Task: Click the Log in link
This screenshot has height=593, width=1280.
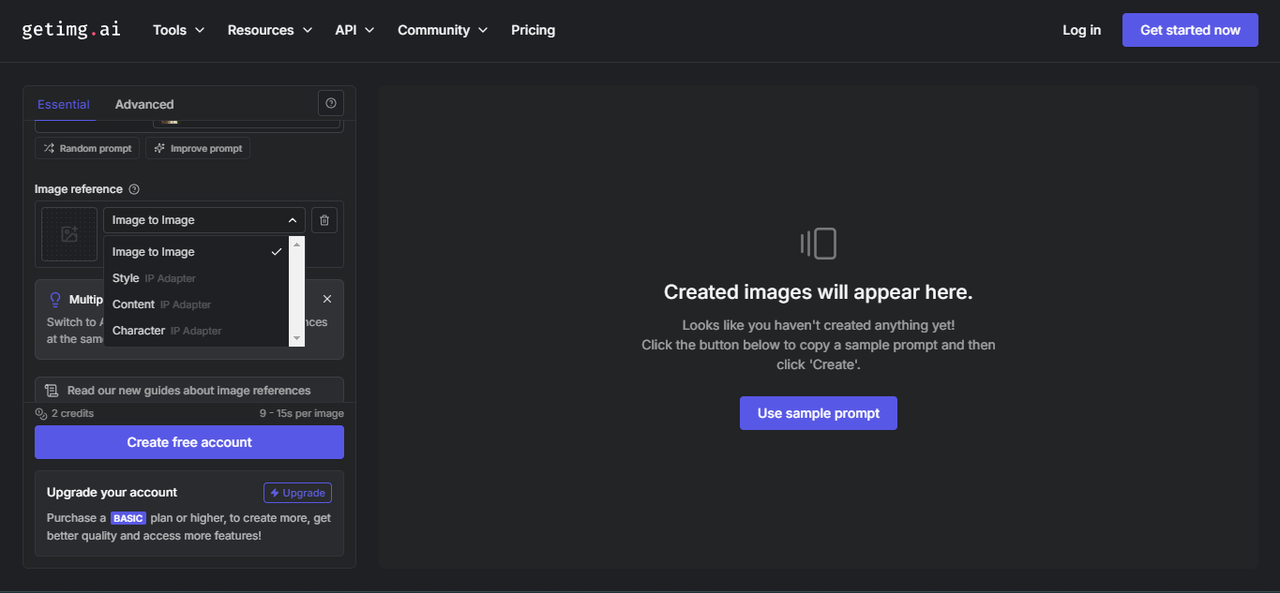Action: [1082, 30]
